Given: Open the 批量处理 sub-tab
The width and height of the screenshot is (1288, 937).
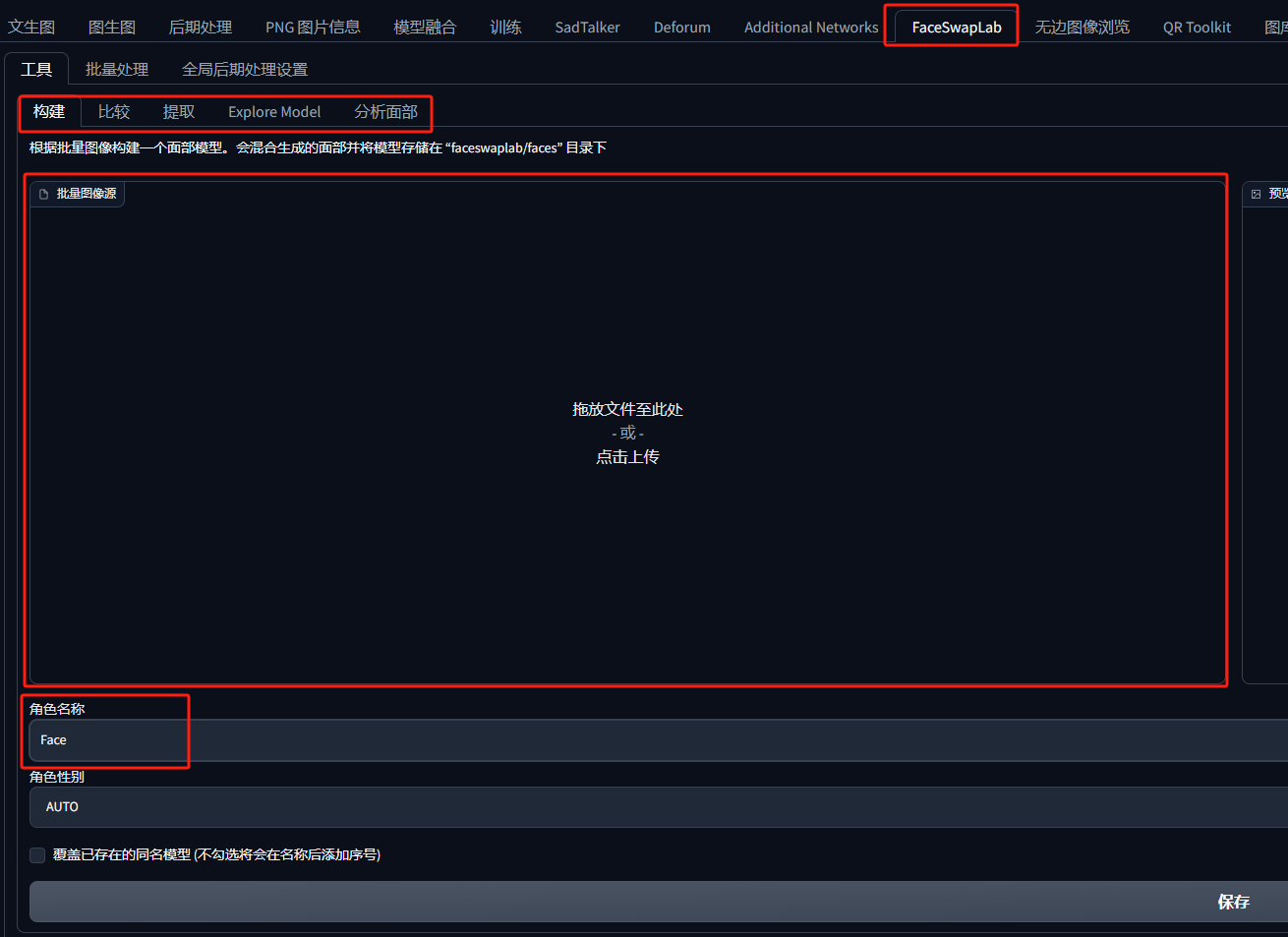Looking at the screenshot, I should [117, 69].
